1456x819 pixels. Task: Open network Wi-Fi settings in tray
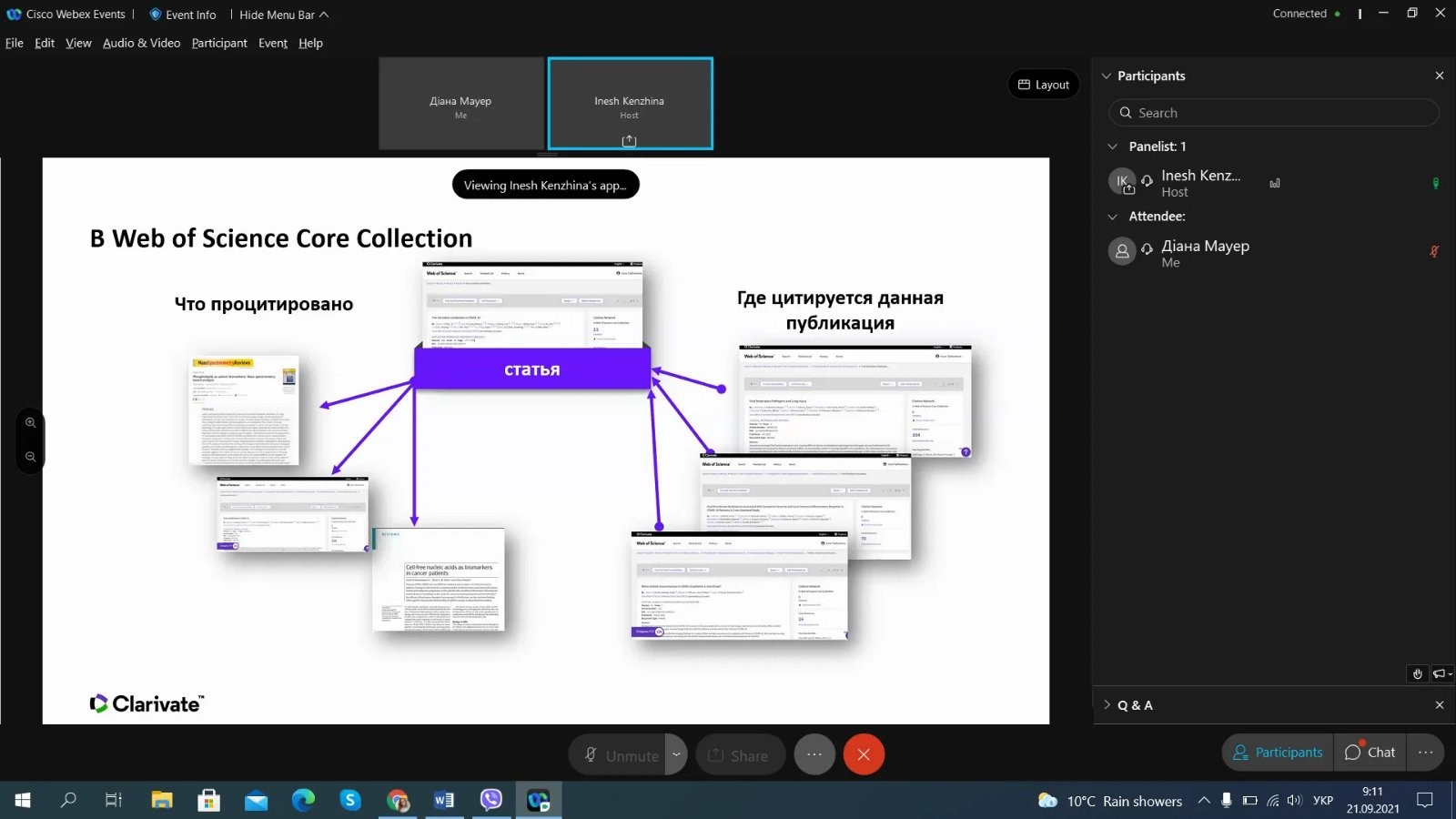[1272, 801]
